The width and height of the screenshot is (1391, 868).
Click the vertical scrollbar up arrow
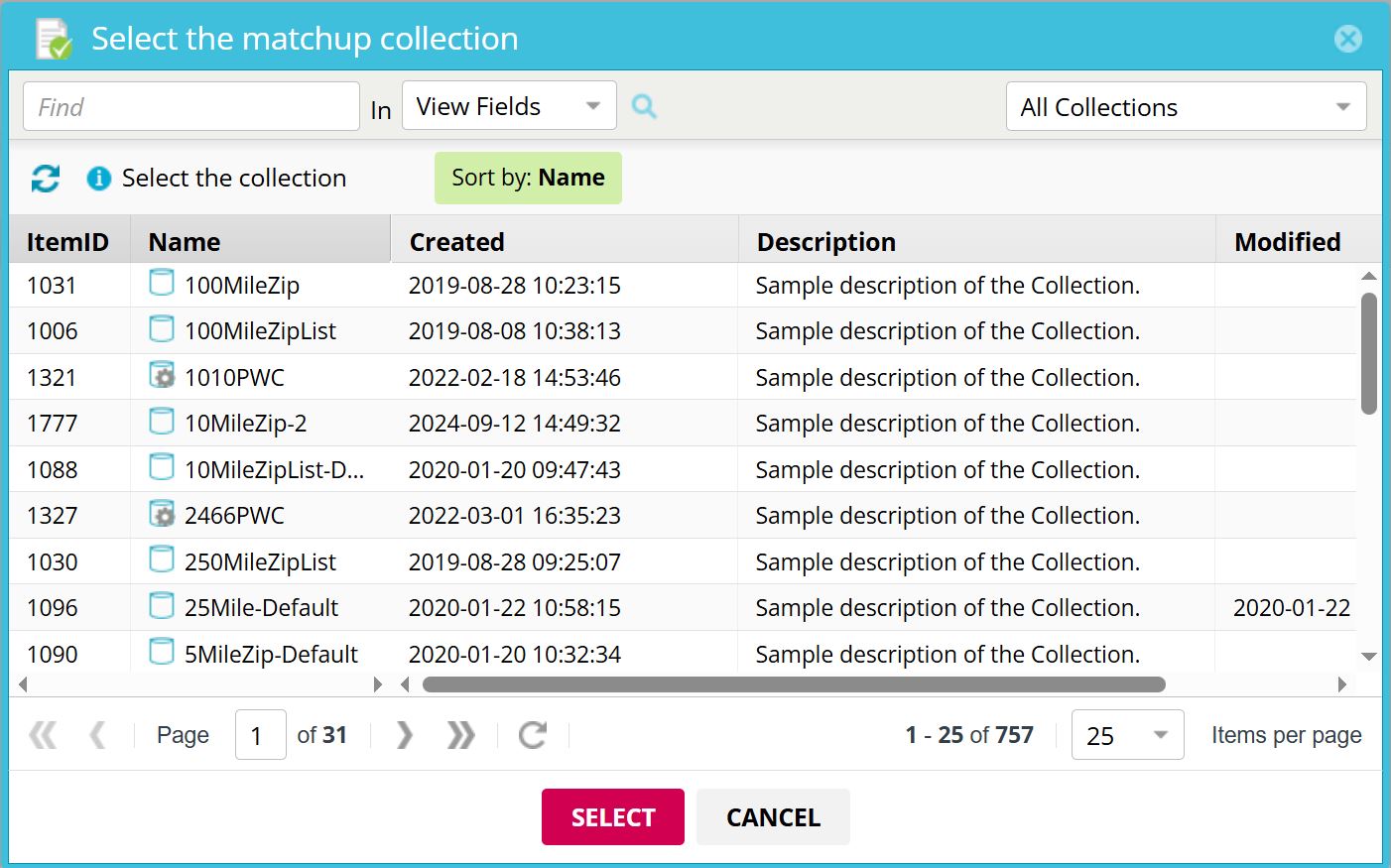tap(1369, 276)
